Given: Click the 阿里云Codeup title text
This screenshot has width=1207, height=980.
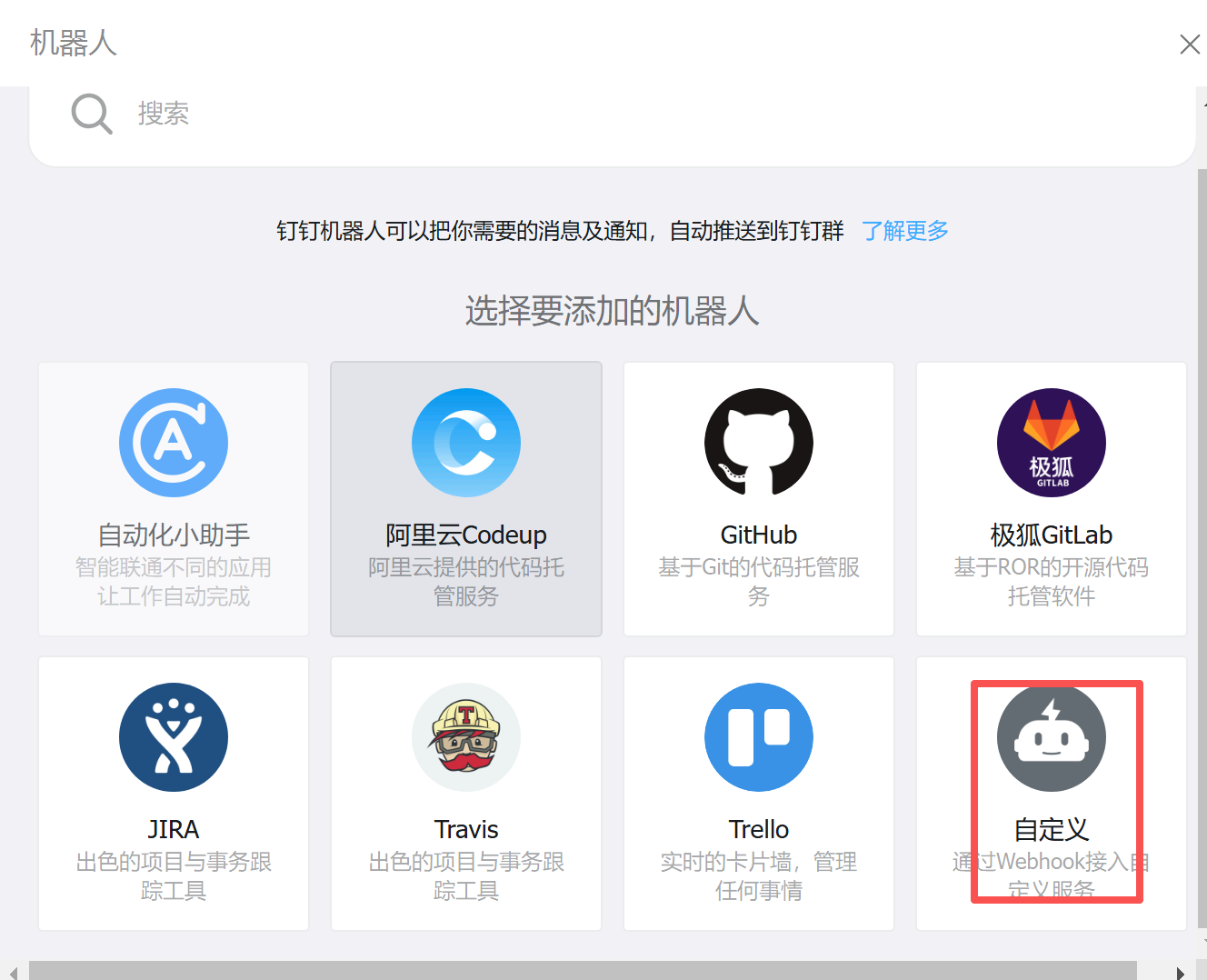Looking at the screenshot, I should [466, 535].
